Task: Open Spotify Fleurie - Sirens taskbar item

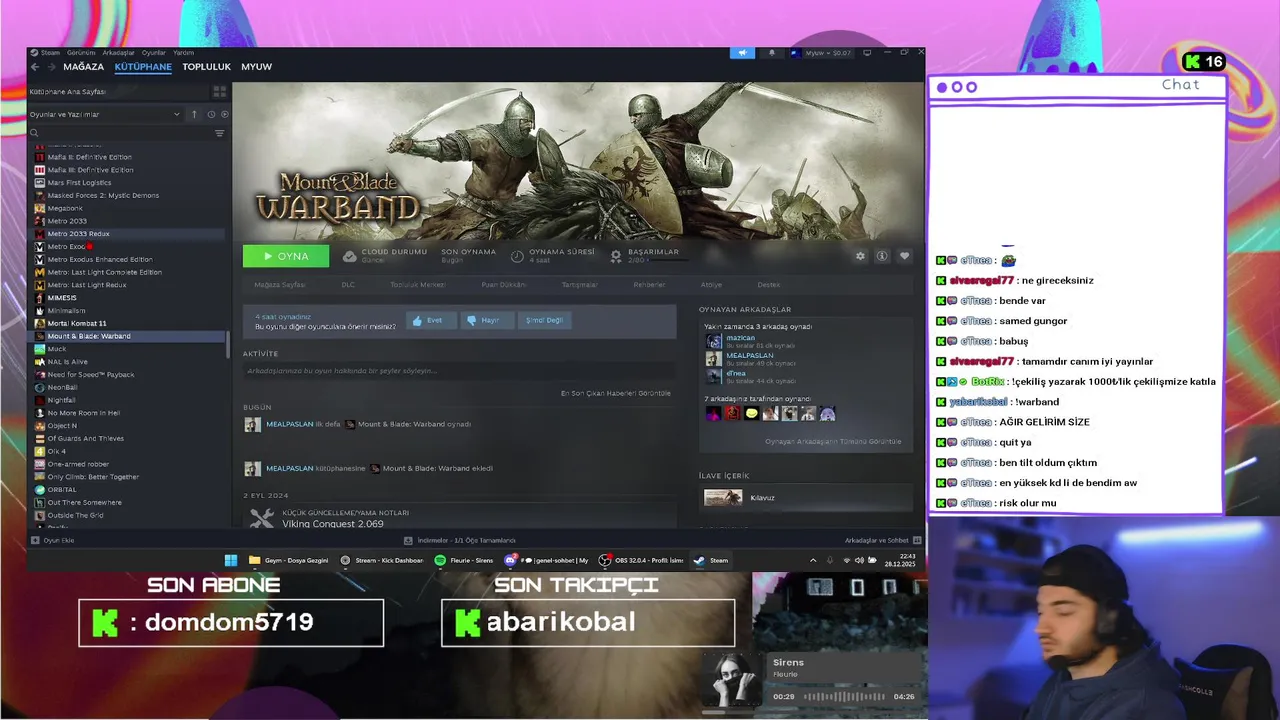Action: [464, 560]
